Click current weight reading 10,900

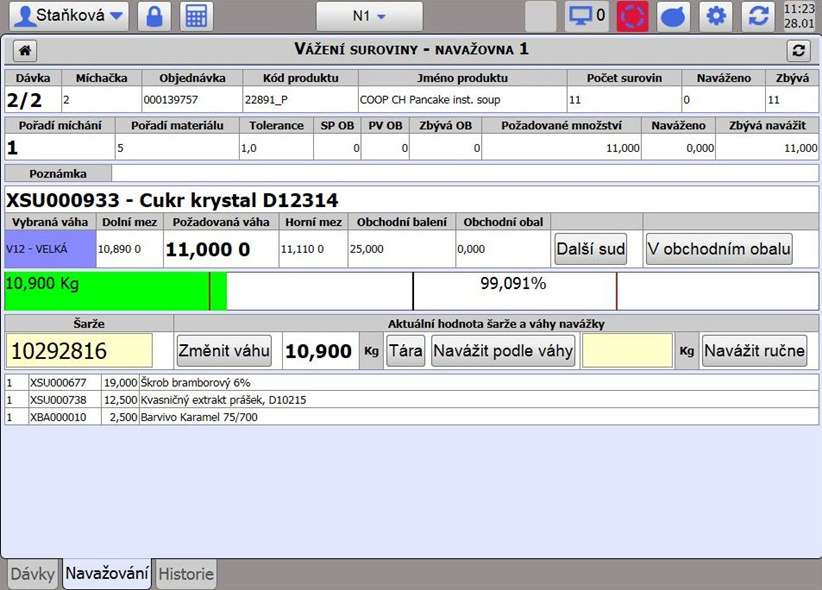pyautogui.click(x=318, y=351)
